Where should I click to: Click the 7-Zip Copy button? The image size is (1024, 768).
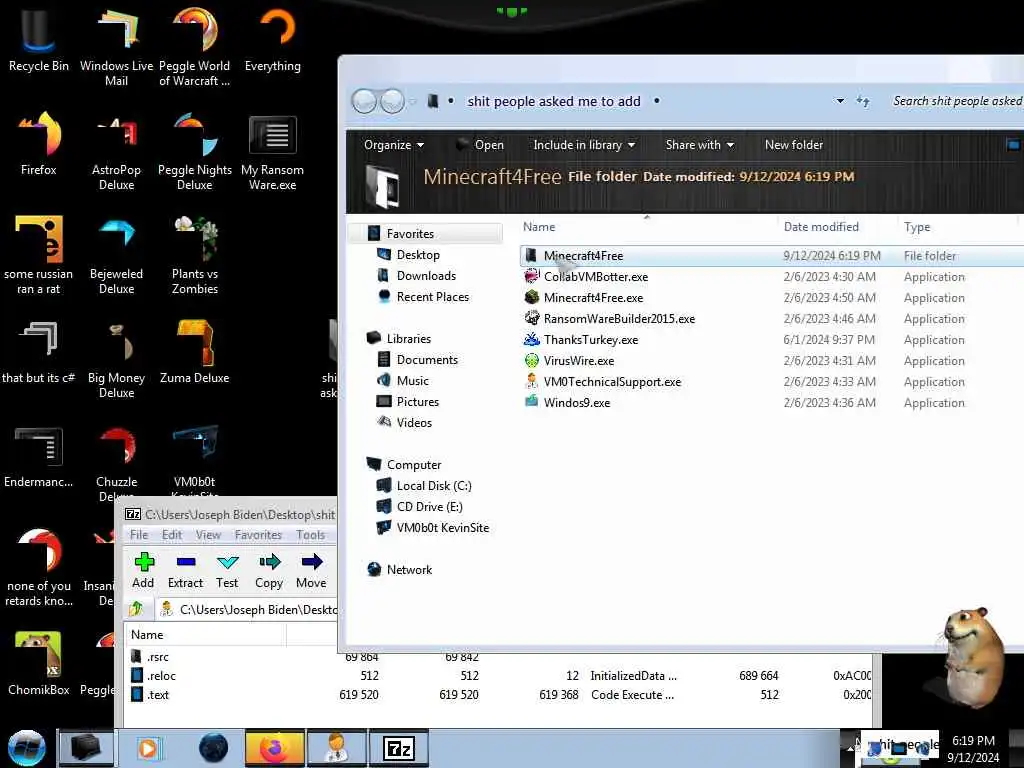coord(269,571)
